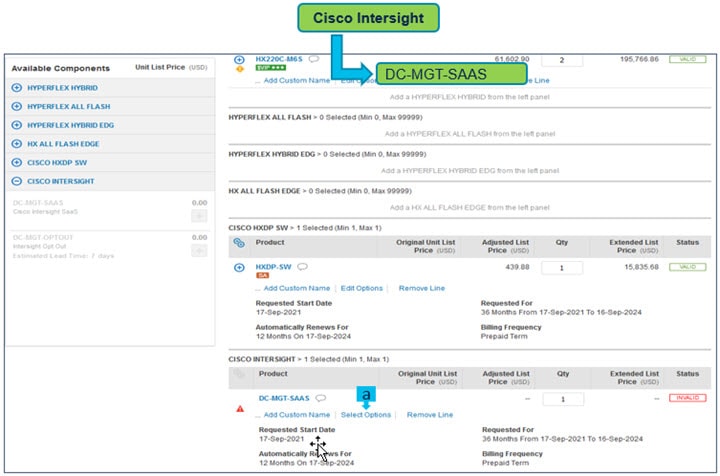Screen dimensions: 720x476
Task: Click Add Custom Name for HX220C-M6S
Action: (x=297, y=80)
